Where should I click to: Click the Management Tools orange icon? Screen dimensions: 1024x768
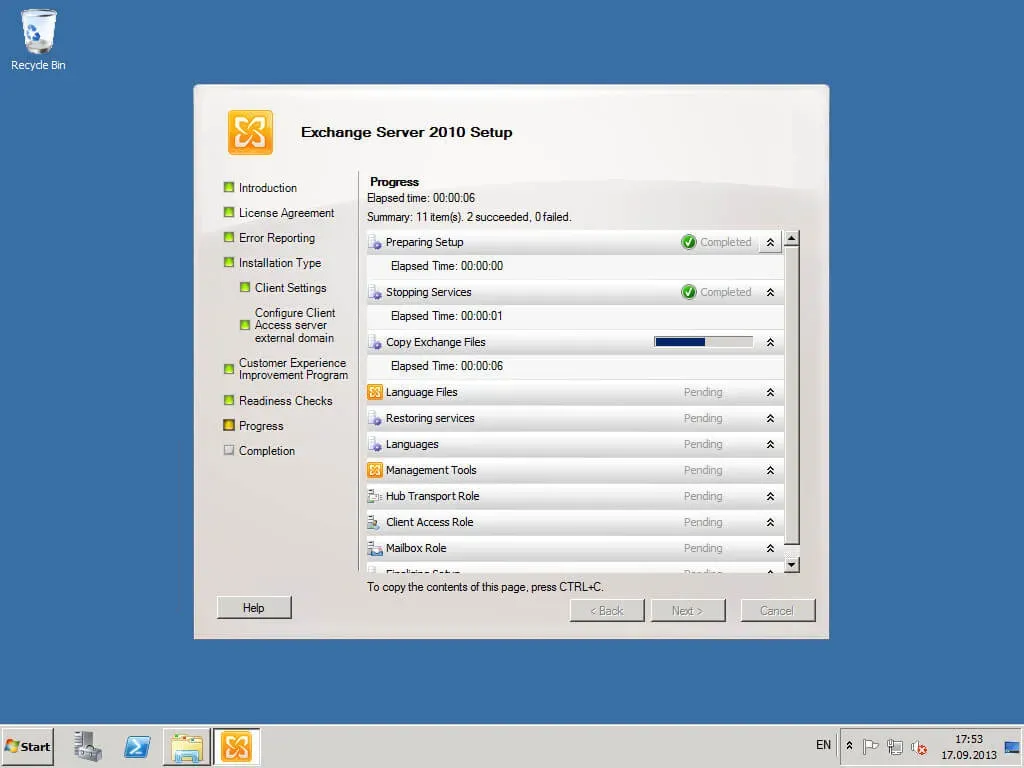coord(375,470)
